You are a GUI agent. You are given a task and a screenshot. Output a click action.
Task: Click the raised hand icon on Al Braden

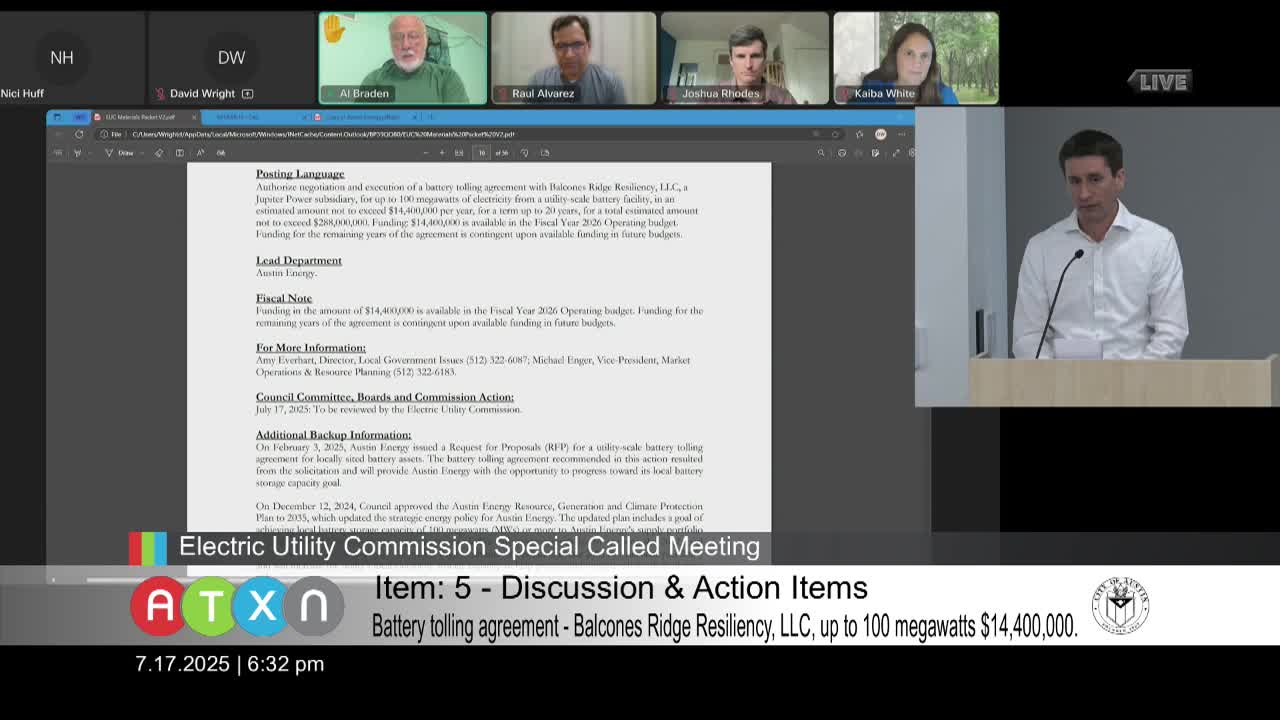333,28
